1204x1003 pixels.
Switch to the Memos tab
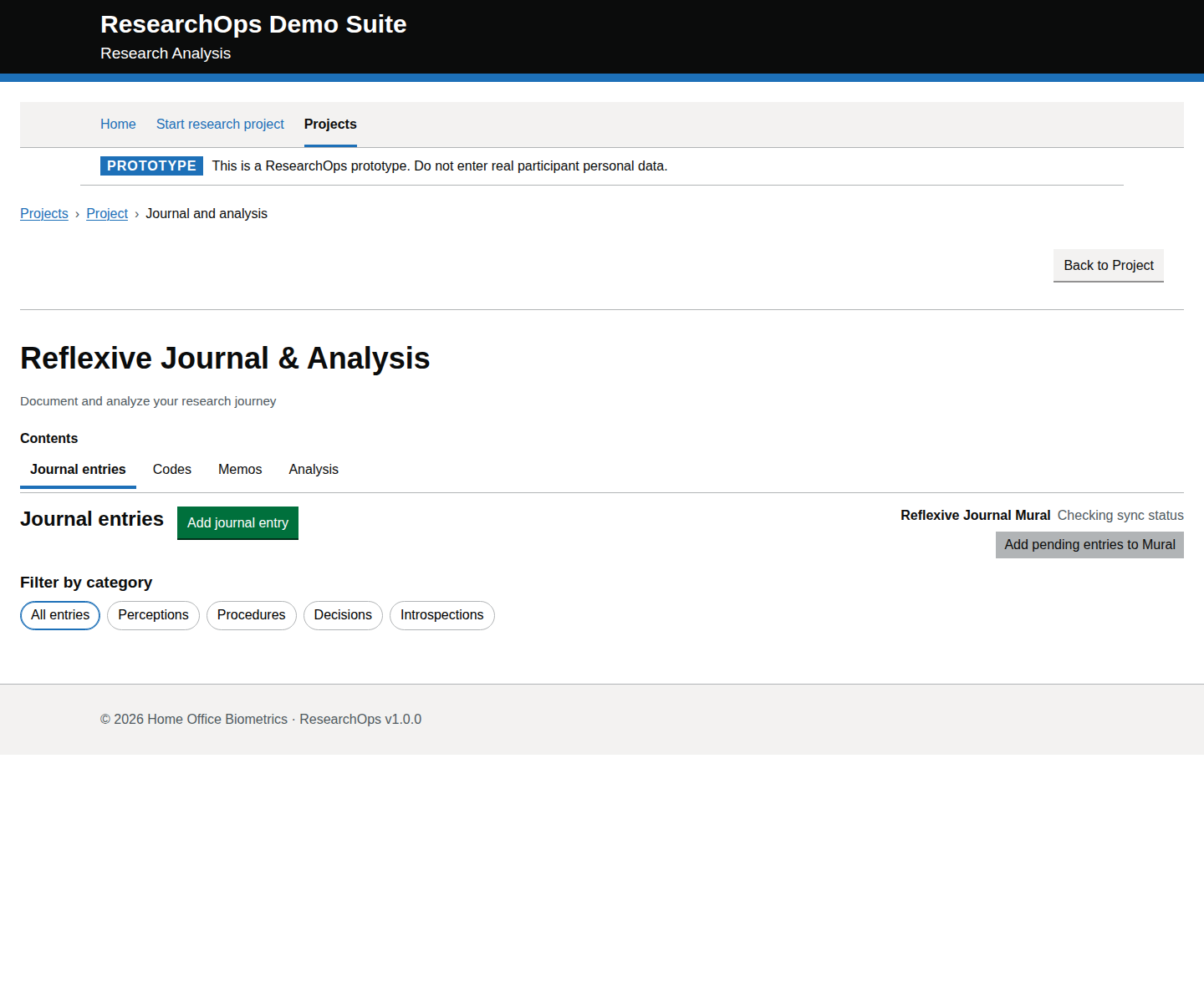tap(240, 469)
